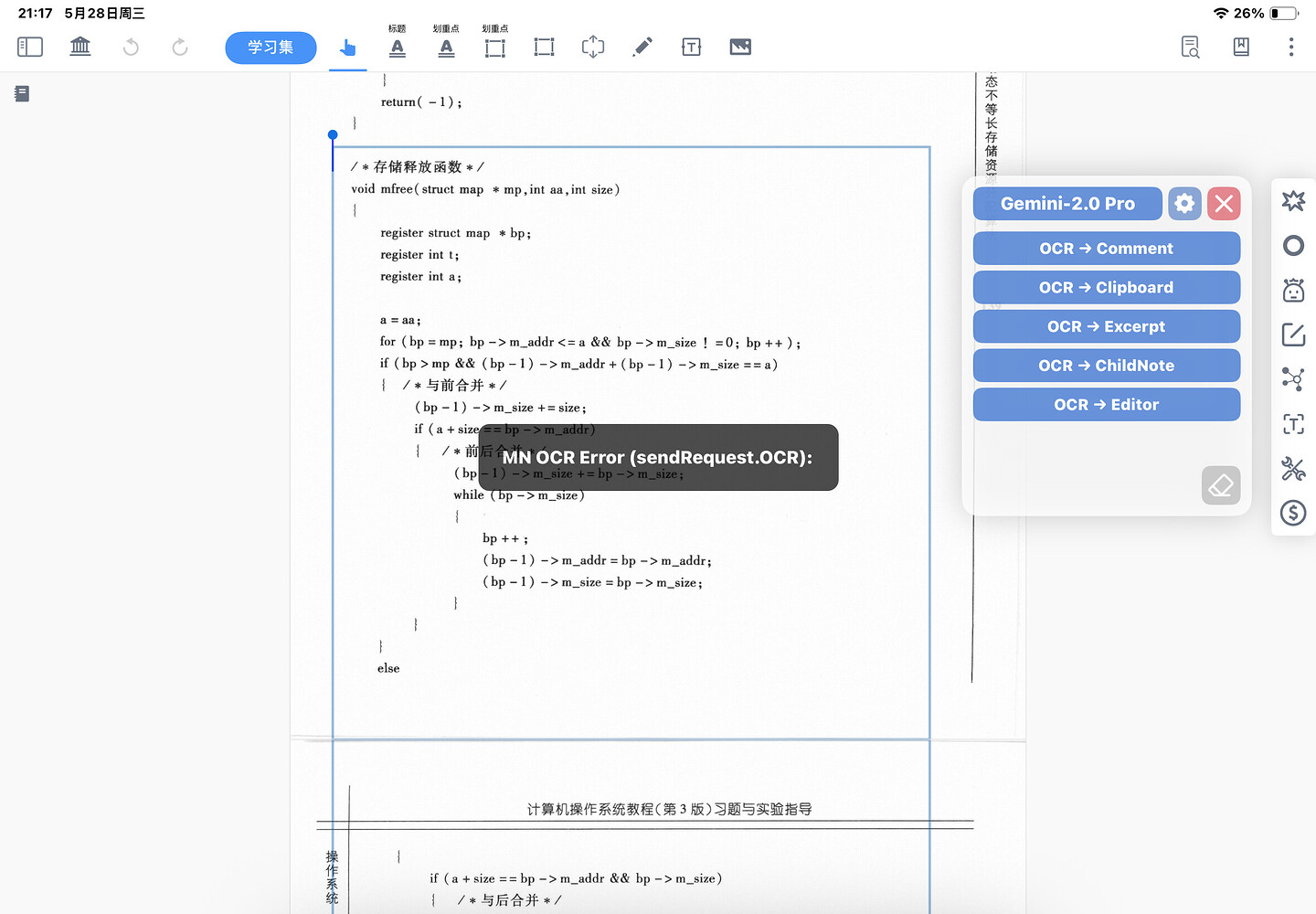Tap the Wi-Fi status icon
1316x914 pixels.
(1221, 13)
